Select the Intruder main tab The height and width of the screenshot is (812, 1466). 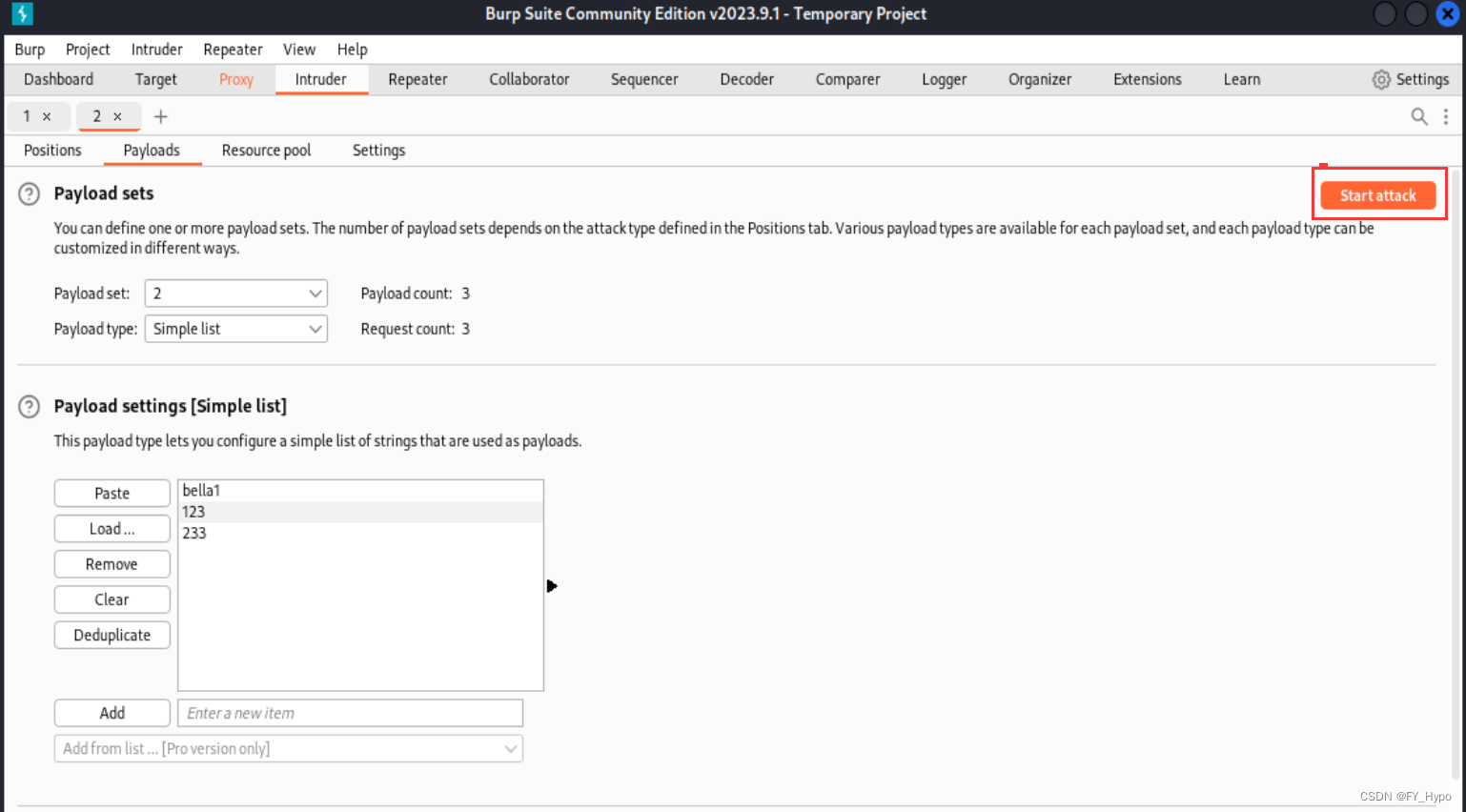click(321, 79)
